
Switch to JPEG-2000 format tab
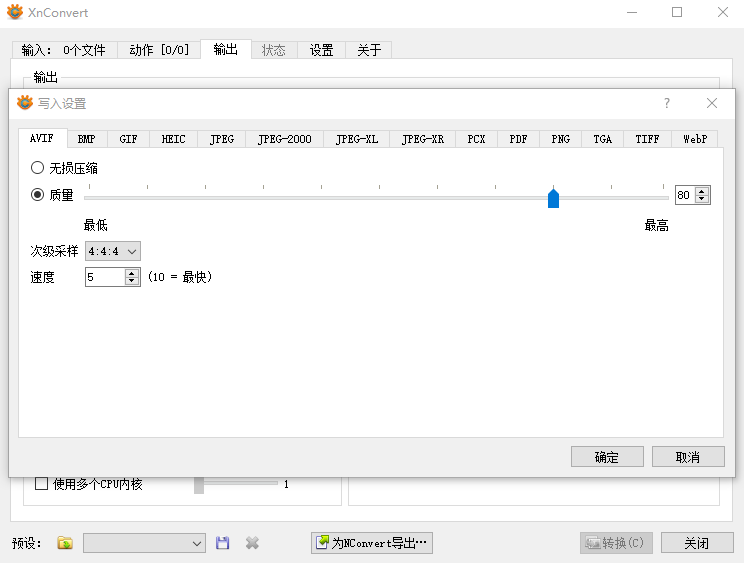pos(285,139)
